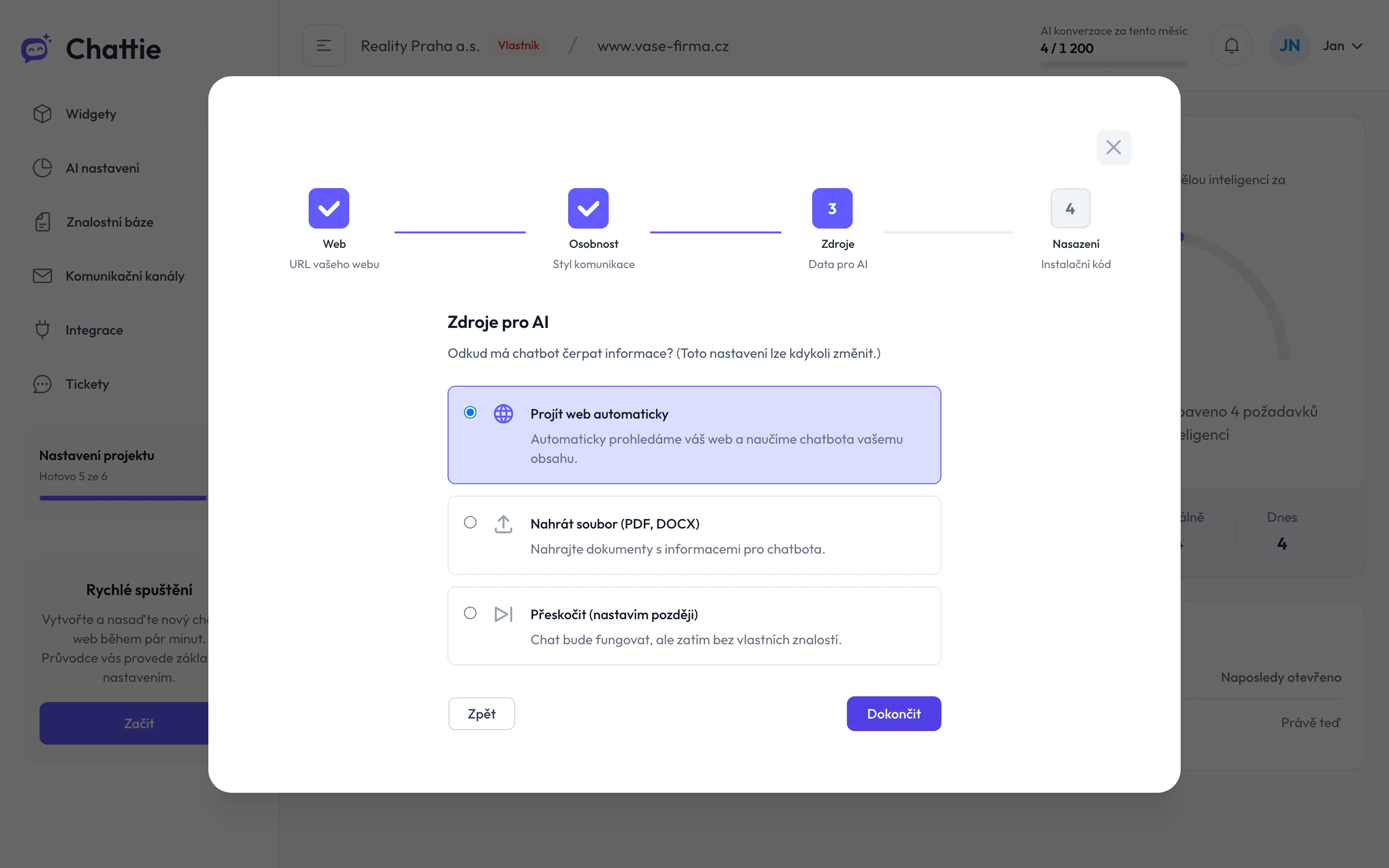Go to completed Web step checkmark
Screen dimensions: 1389x868
(x=329, y=208)
